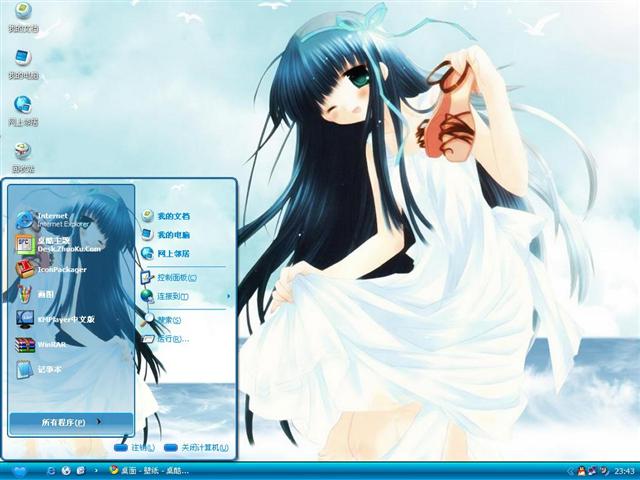This screenshot has width=640, height=480.
Task: Open 网上邻居 in start menu right pane
Action: pyautogui.click(x=166, y=253)
